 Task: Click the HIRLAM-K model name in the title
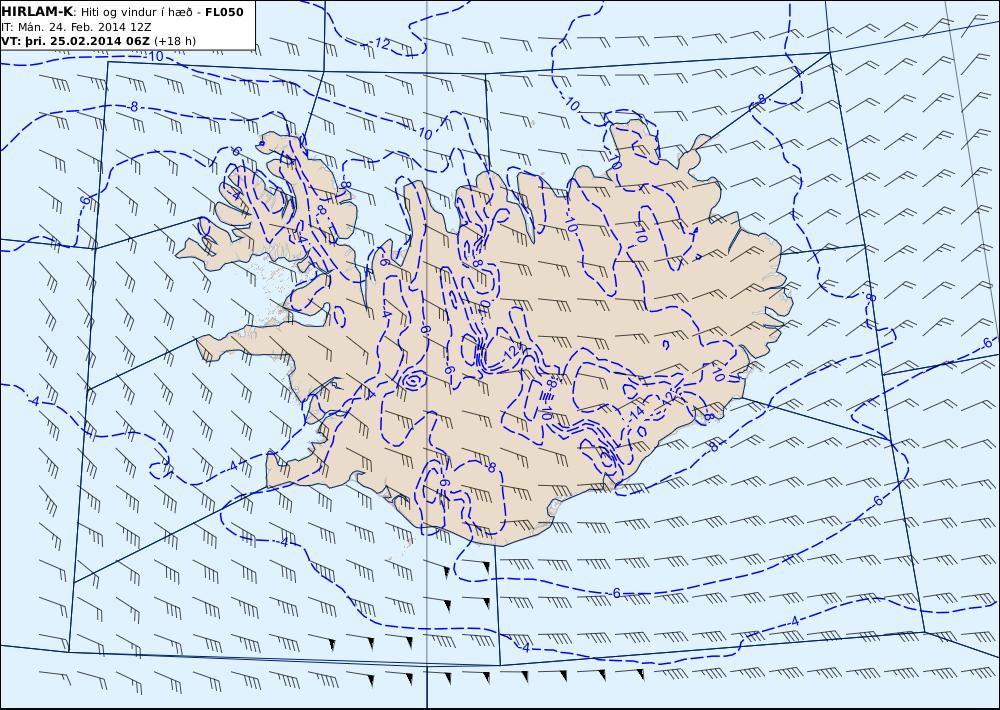tap(37, 12)
